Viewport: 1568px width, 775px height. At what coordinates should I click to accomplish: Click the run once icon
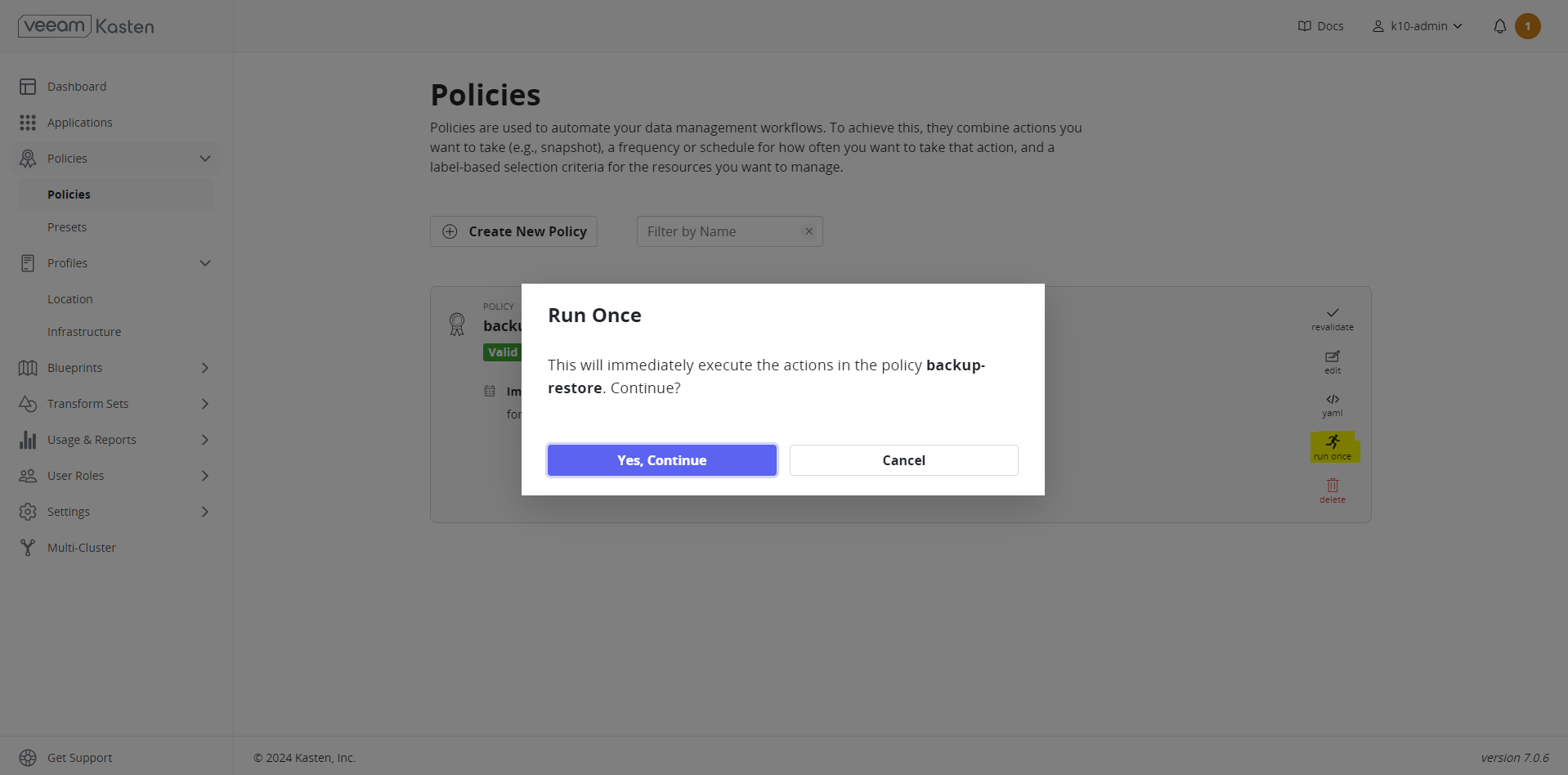tap(1333, 442)
